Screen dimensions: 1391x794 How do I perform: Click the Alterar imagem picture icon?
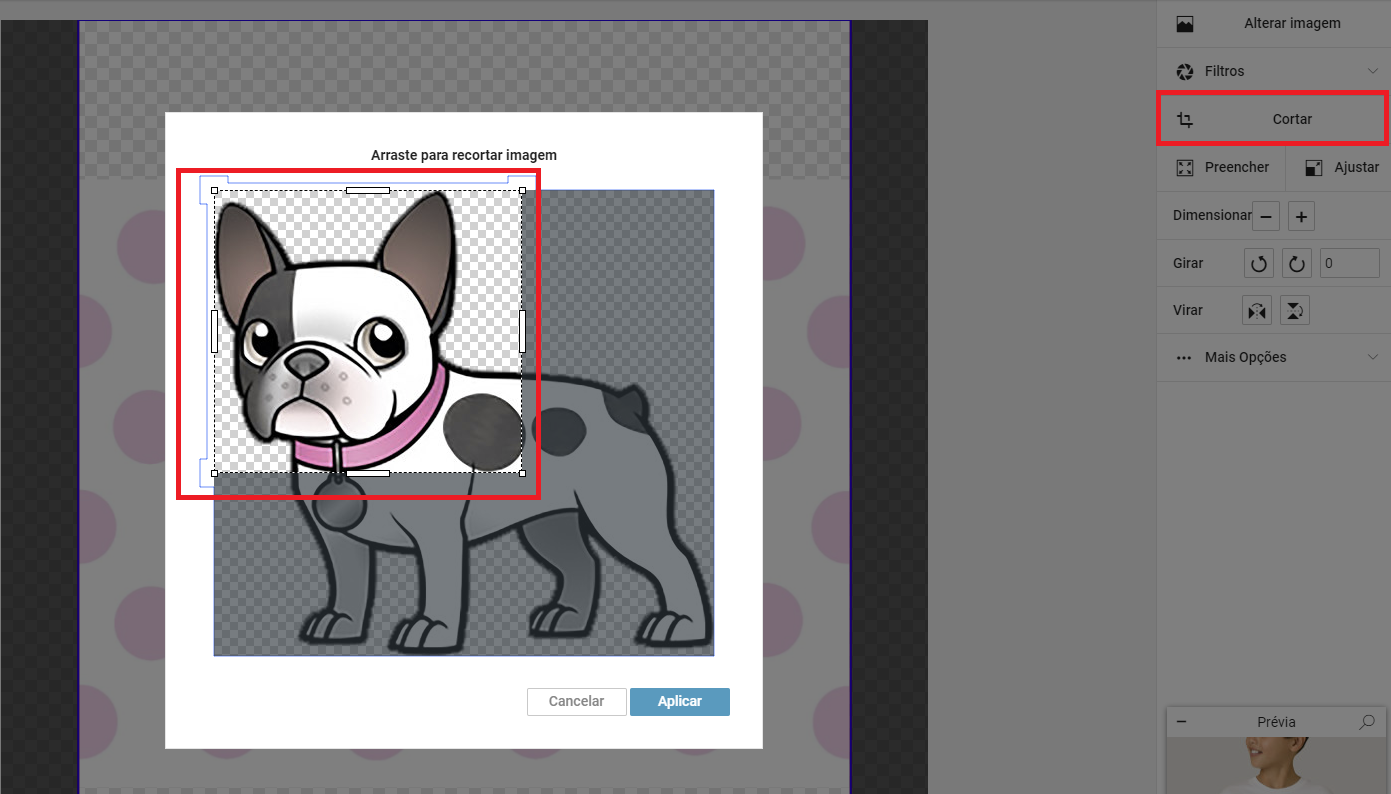1185,24
